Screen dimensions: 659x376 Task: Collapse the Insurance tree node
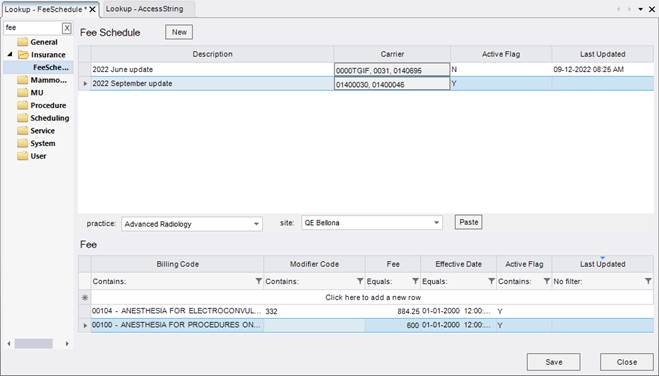click(x=10, y=54)
